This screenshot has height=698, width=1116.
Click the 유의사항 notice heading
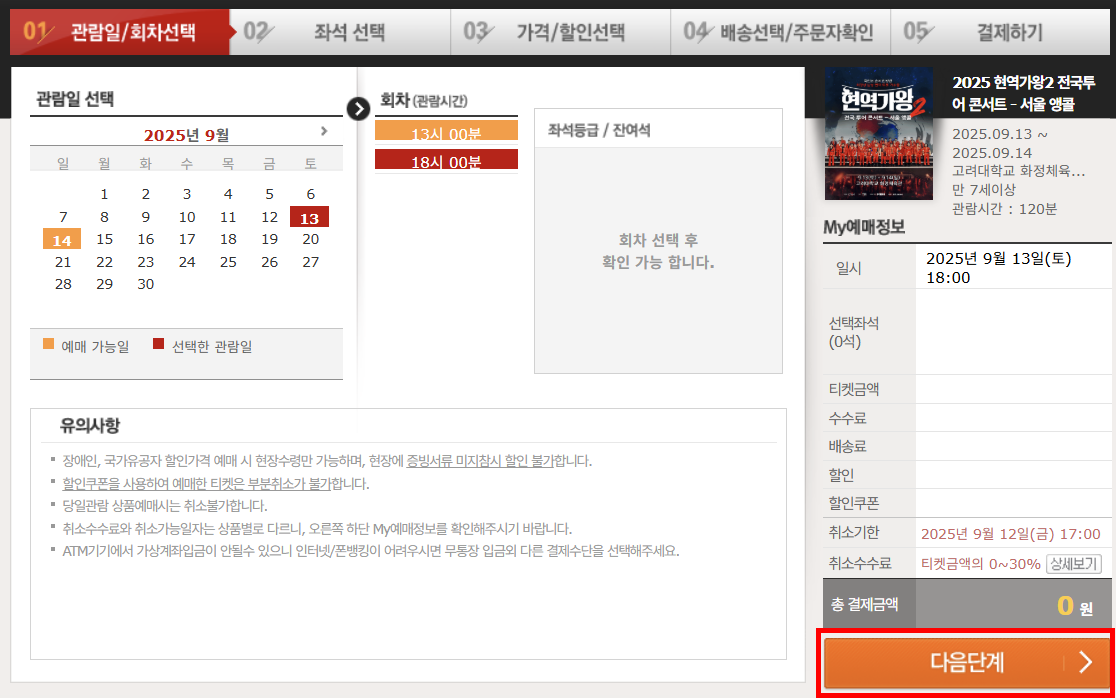click(x=90, y=425)
